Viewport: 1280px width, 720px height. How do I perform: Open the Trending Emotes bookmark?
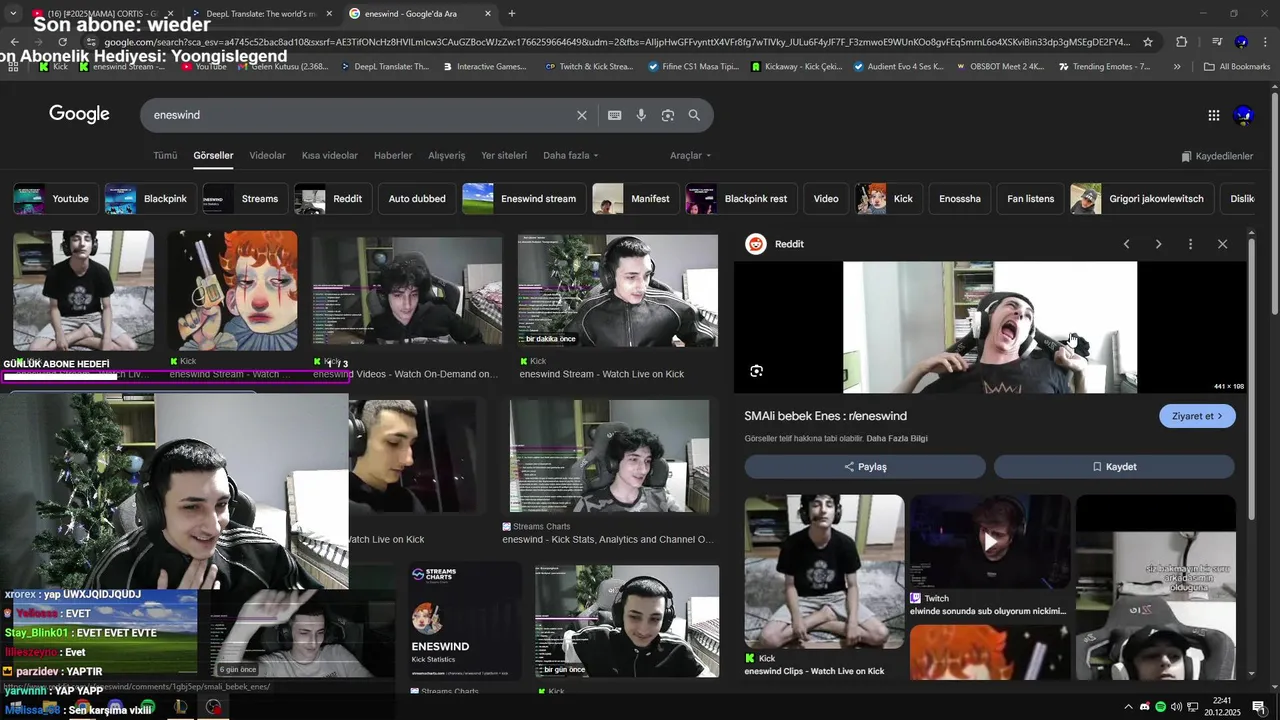coord(1104,67)
